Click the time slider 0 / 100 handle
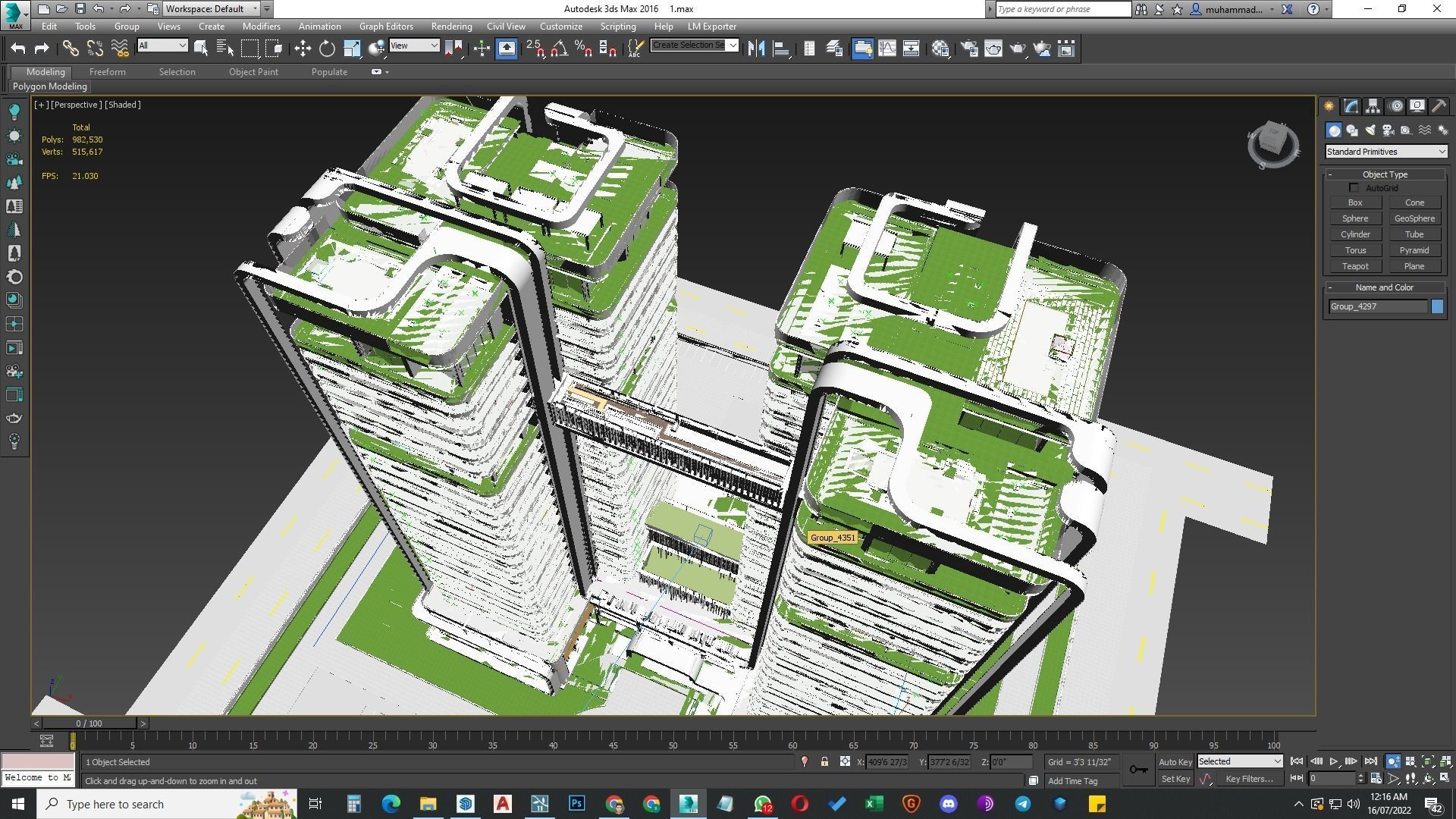1456x819 pixels. pos(89,723)
